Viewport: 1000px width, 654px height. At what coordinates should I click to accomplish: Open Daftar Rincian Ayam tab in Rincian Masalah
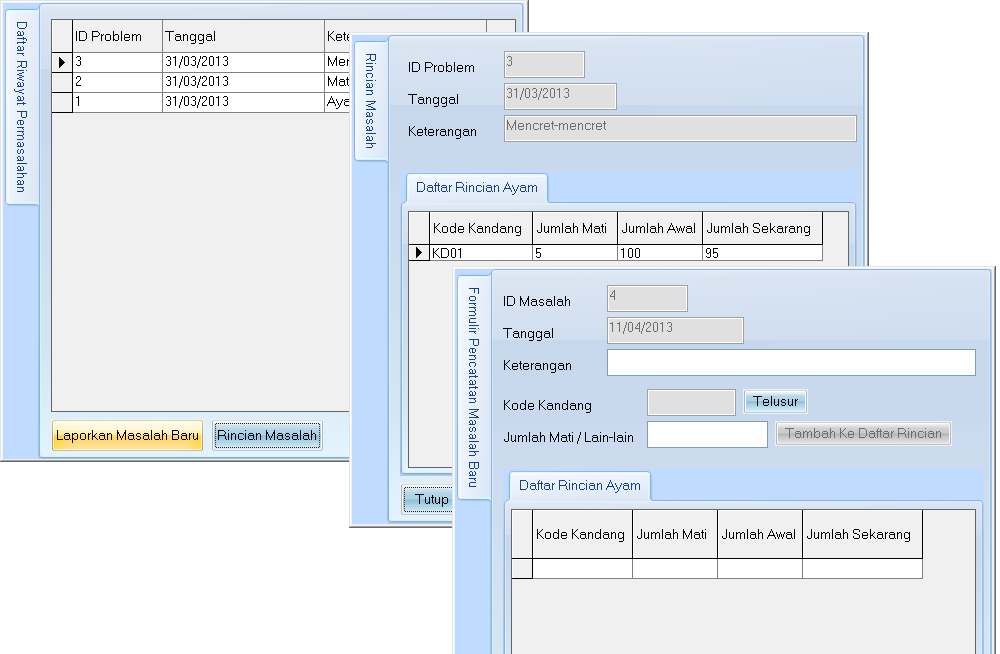tap(476, 188)
